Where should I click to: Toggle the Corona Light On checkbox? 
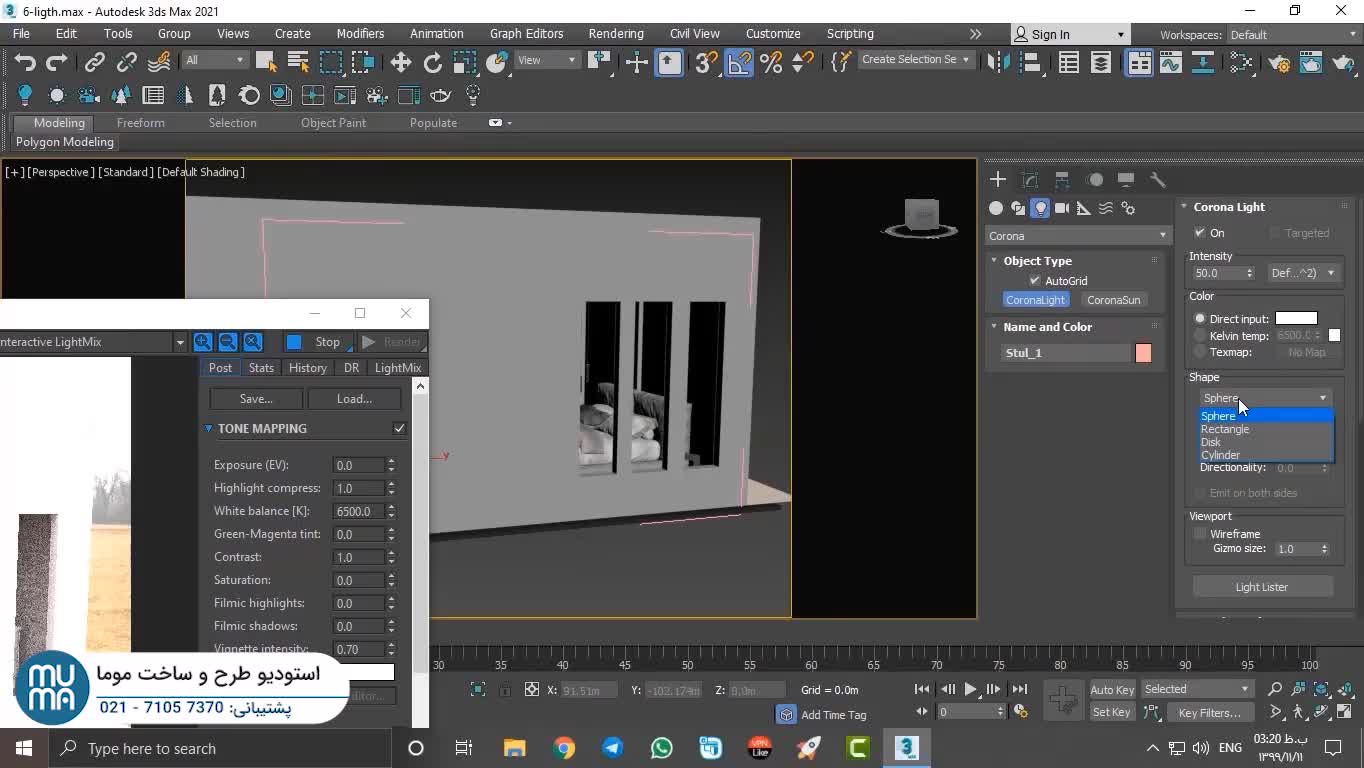click(x=1200, y=233)
